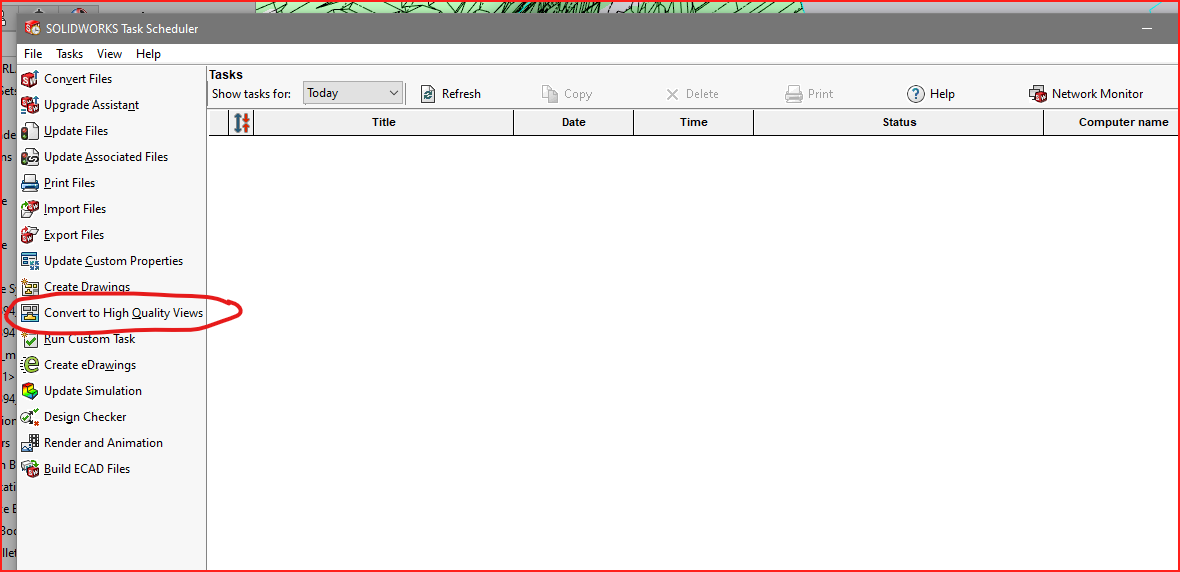Choose Run Custom Task label
1180x572 pixels.
coord(90,339)
